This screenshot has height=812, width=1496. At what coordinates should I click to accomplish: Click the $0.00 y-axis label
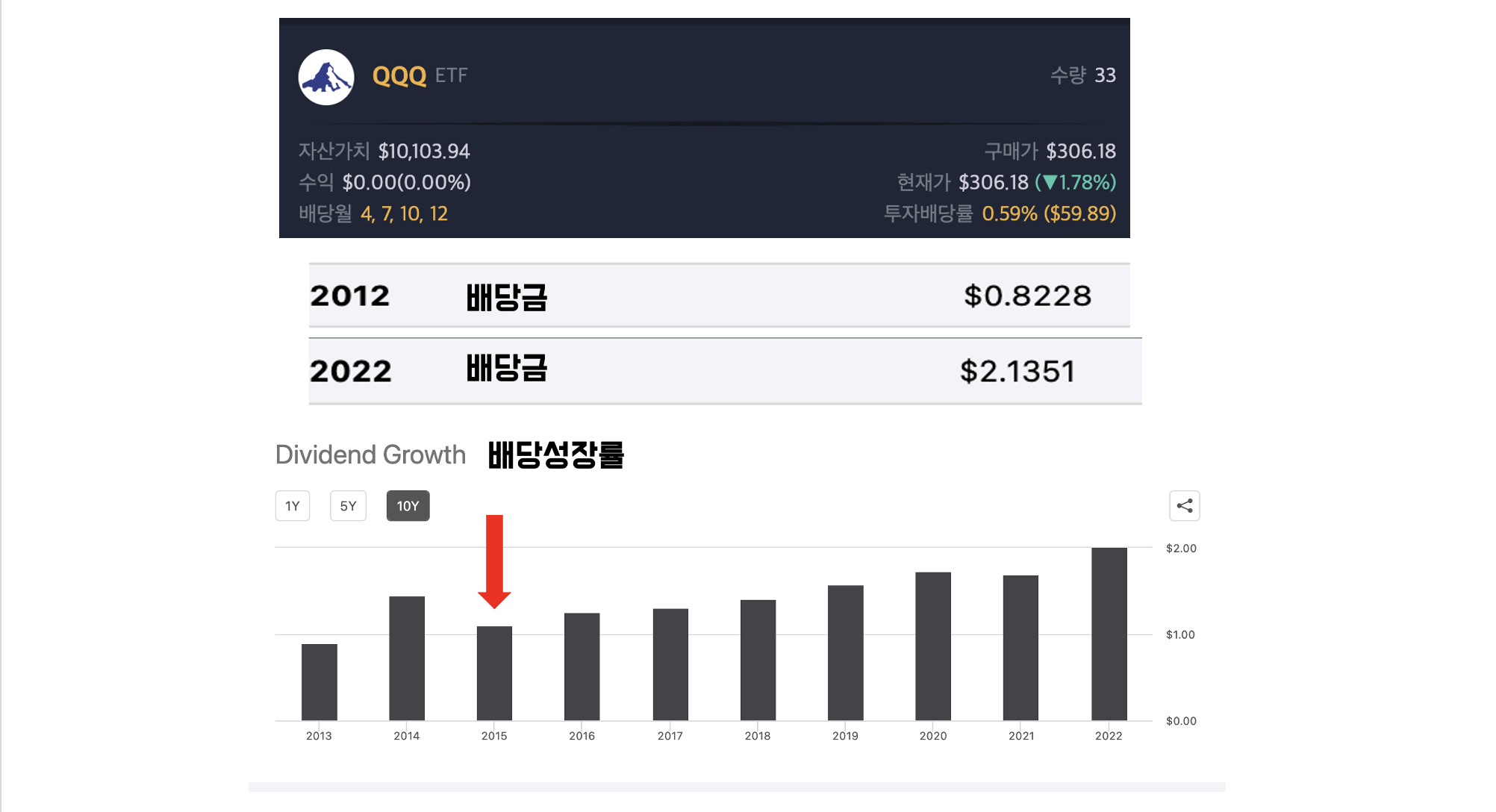click(1181, 721)
